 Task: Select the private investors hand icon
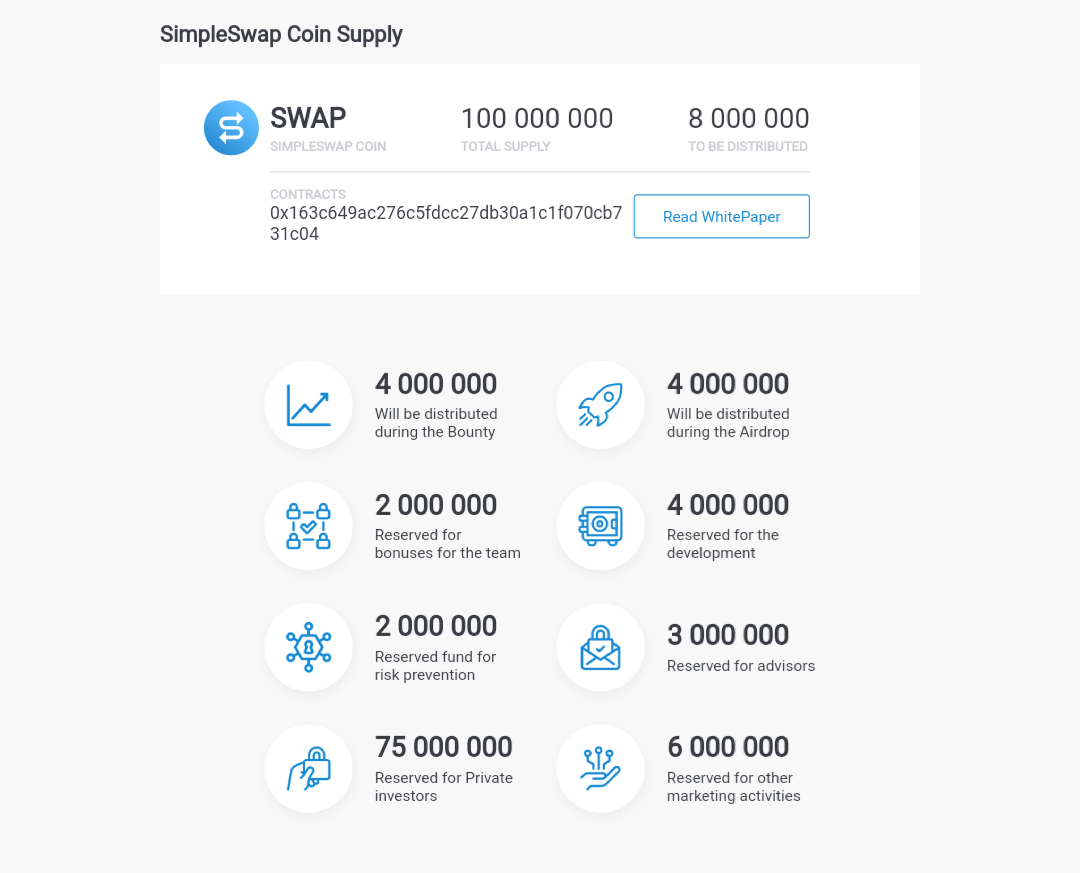click(x=309, y=768)
